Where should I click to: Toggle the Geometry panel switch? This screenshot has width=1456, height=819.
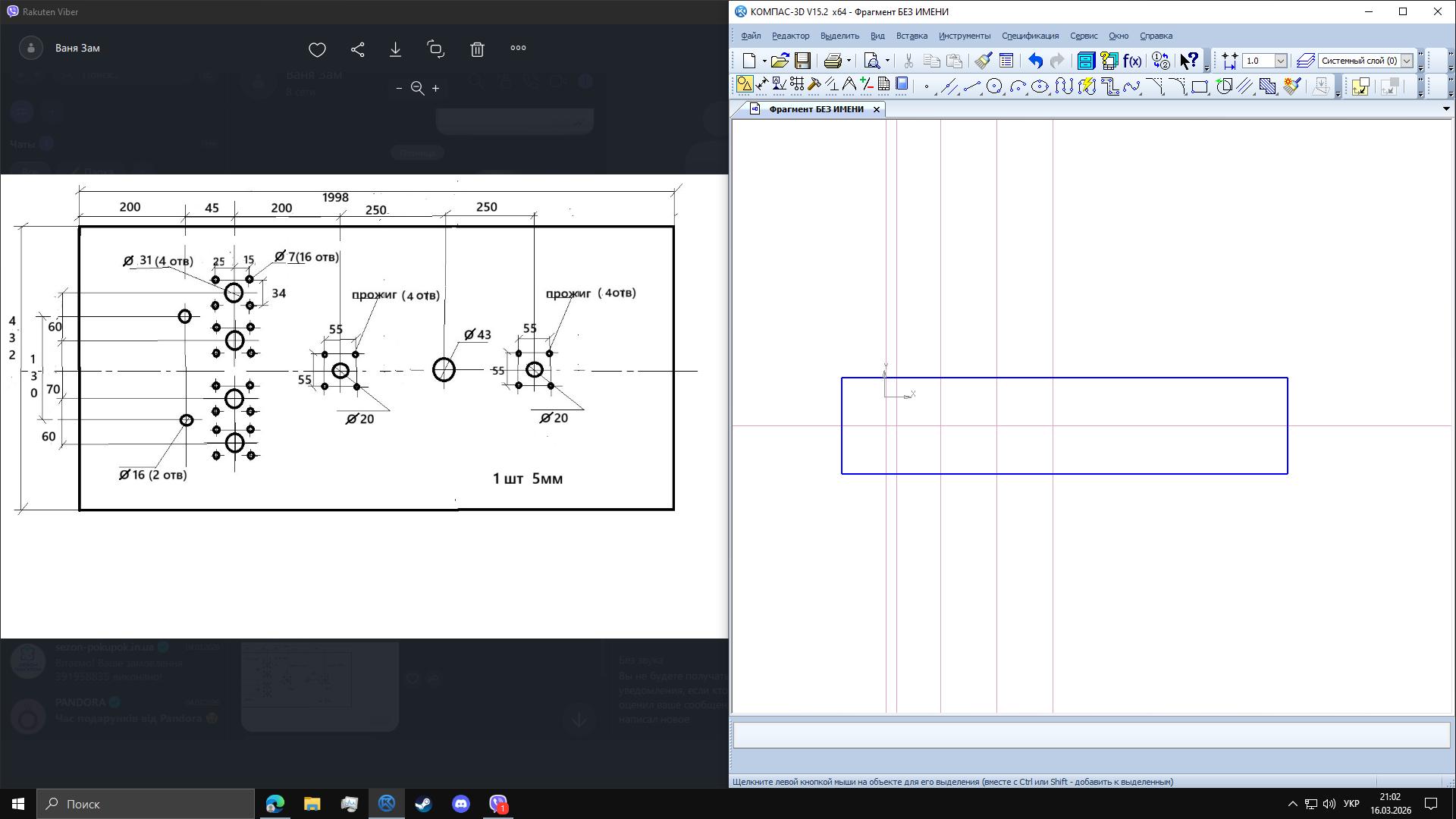pos(744,85)
